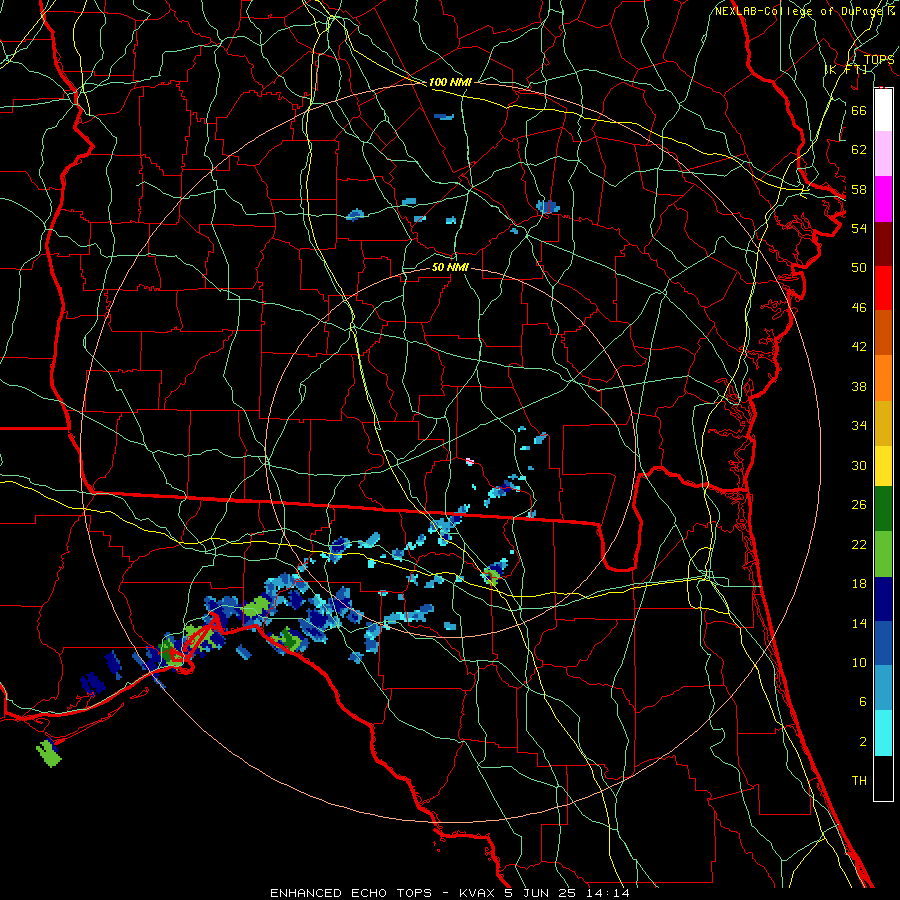900x900 pixels.
Task: Click the "14:14" timestamp
Action: [608, 893]
